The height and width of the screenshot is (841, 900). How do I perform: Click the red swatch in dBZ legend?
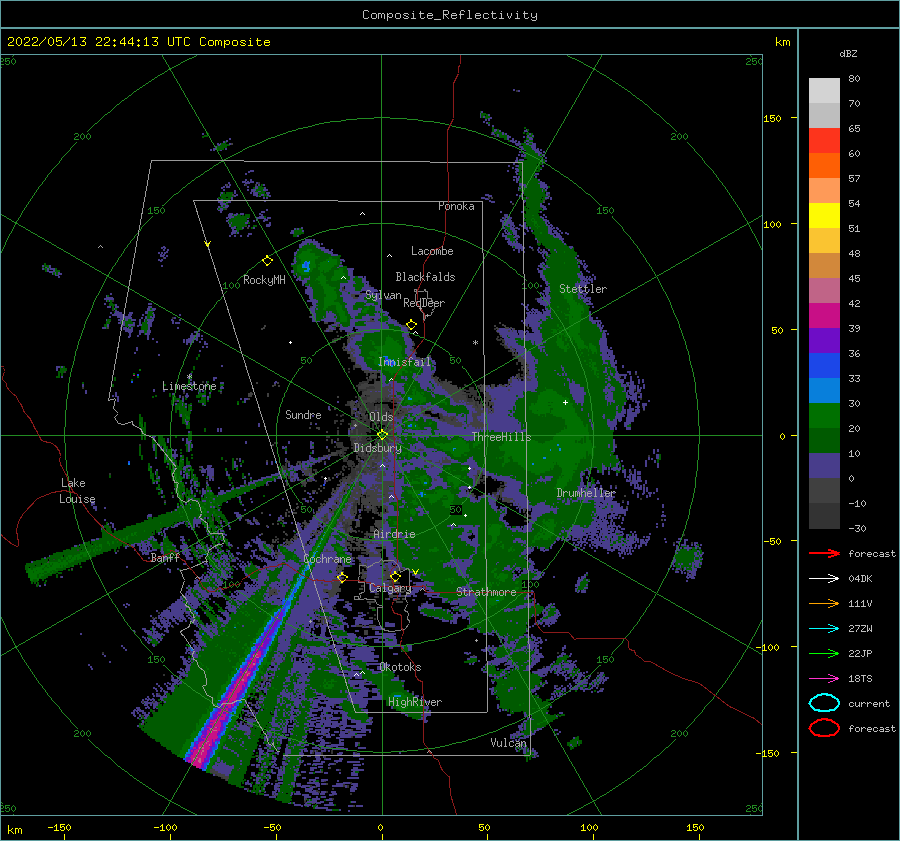pyautogui.click(x=824, y=141)
